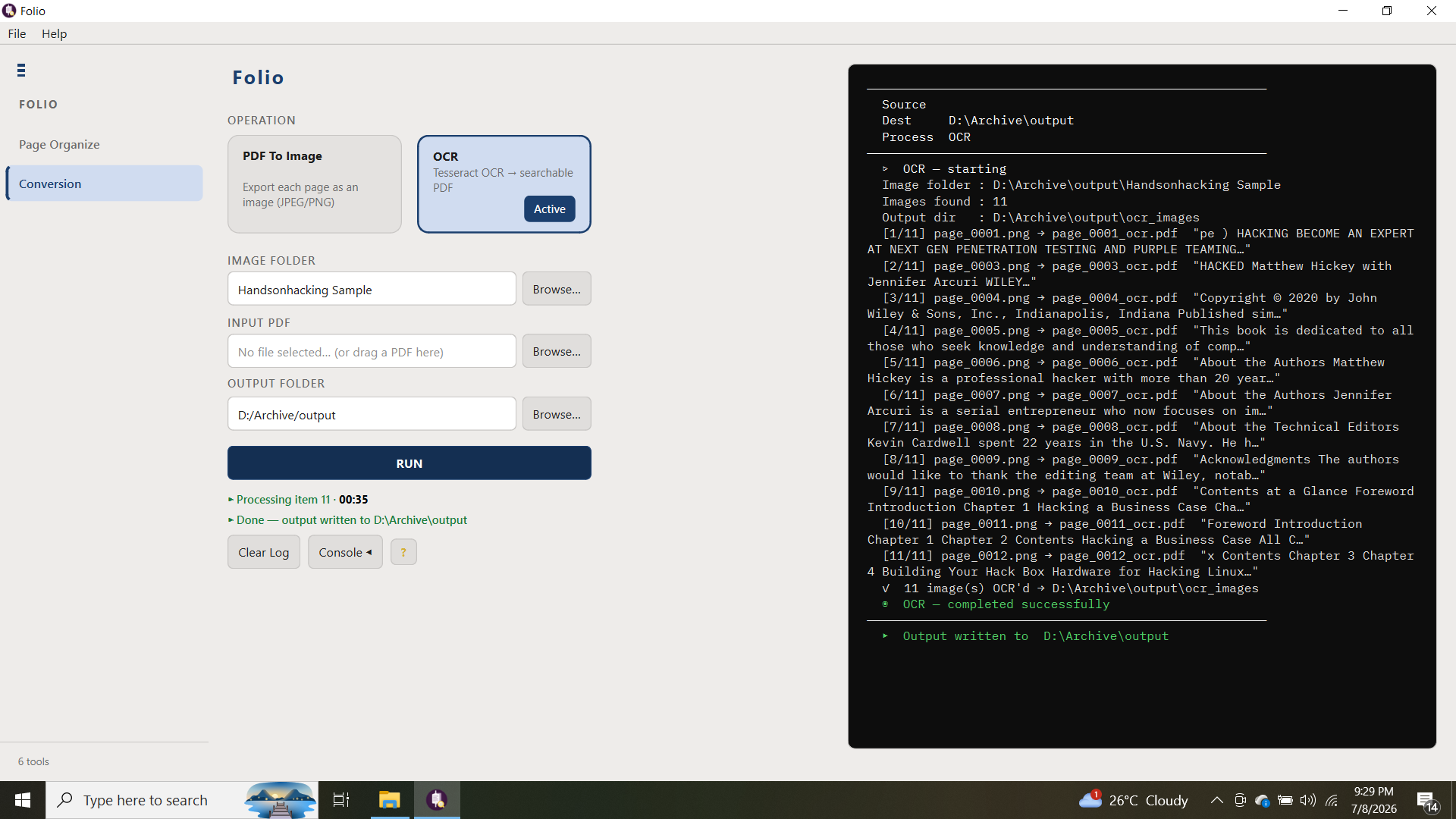
Task: Browse for an image folder
Action: tap(557, 289)
